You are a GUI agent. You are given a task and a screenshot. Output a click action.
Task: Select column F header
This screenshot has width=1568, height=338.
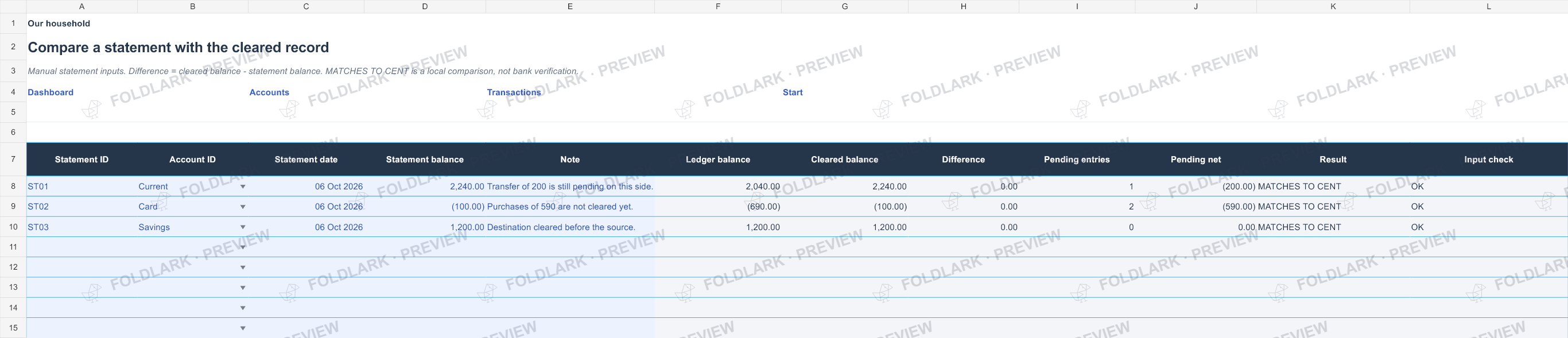coord(717,7)
